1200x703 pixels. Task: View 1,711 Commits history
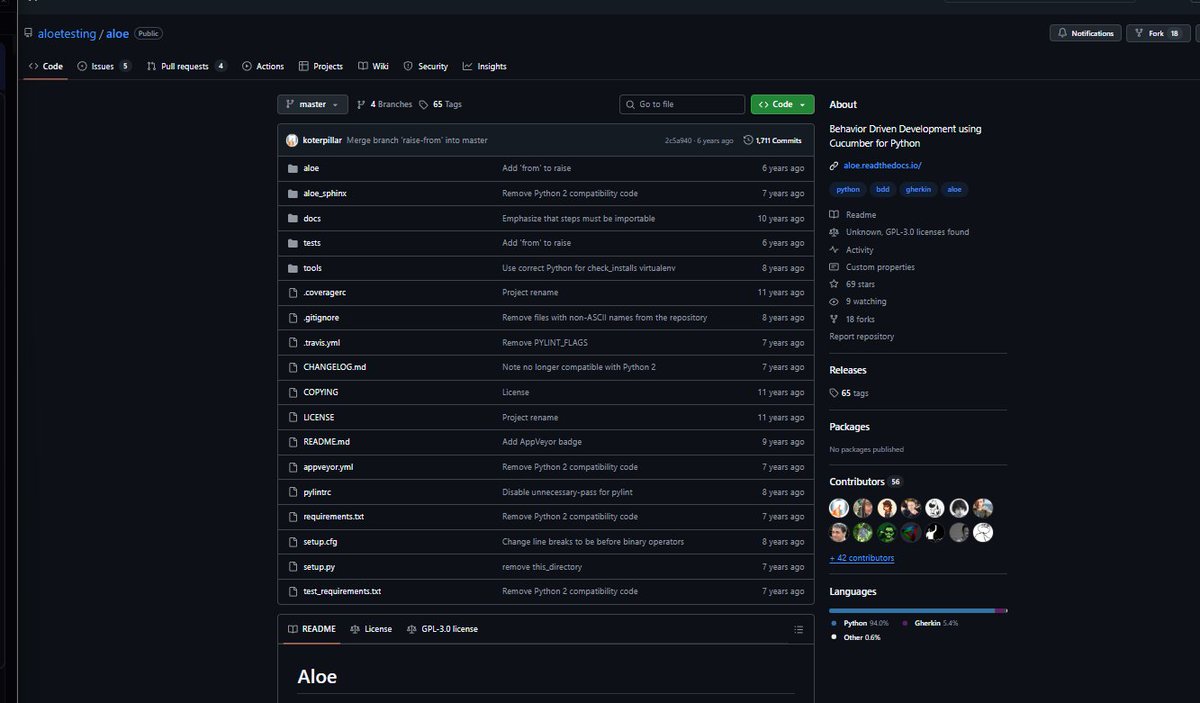tap(772, 141)
